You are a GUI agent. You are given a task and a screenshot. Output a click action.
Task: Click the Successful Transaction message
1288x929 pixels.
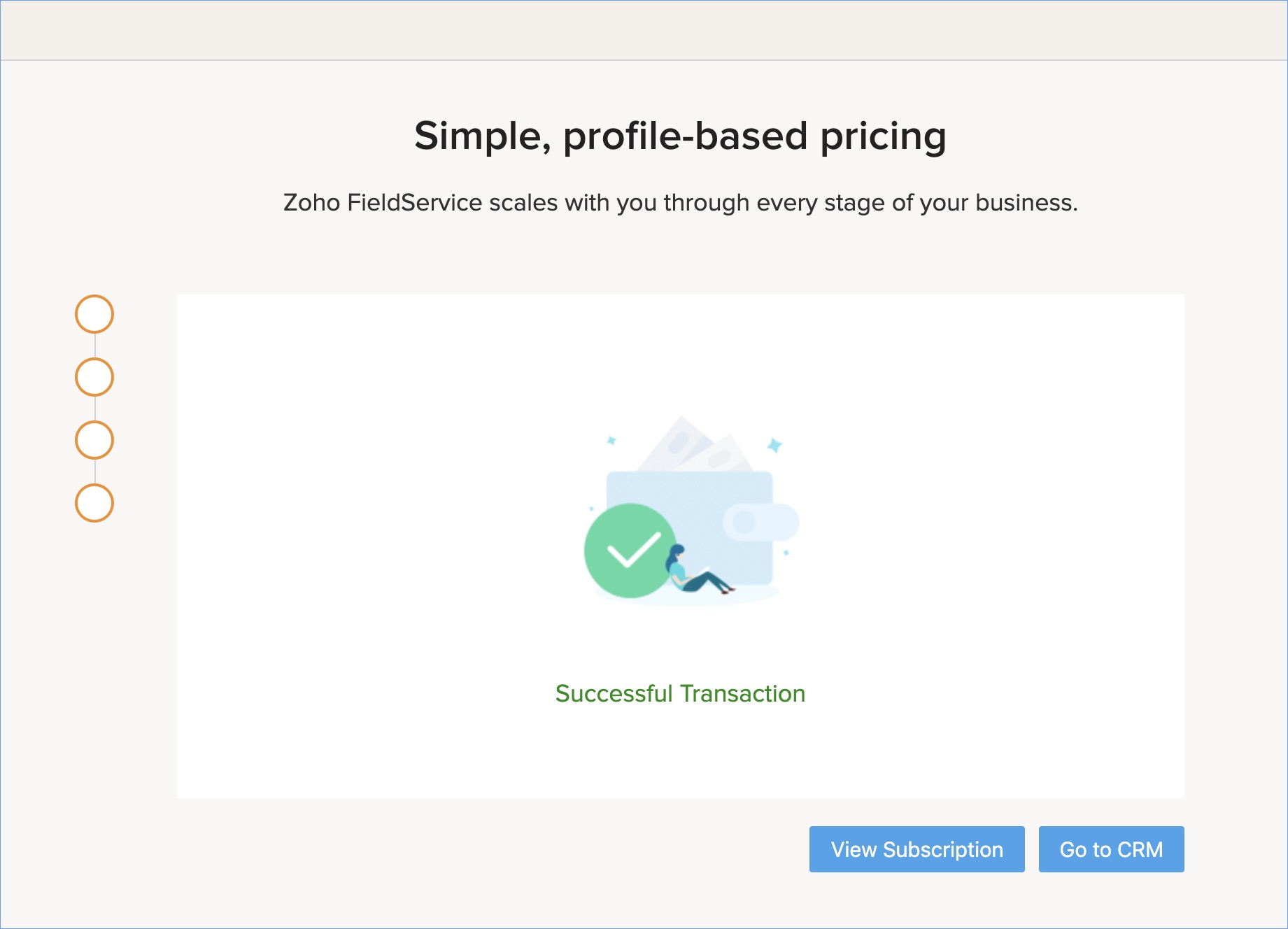point(680,693)
